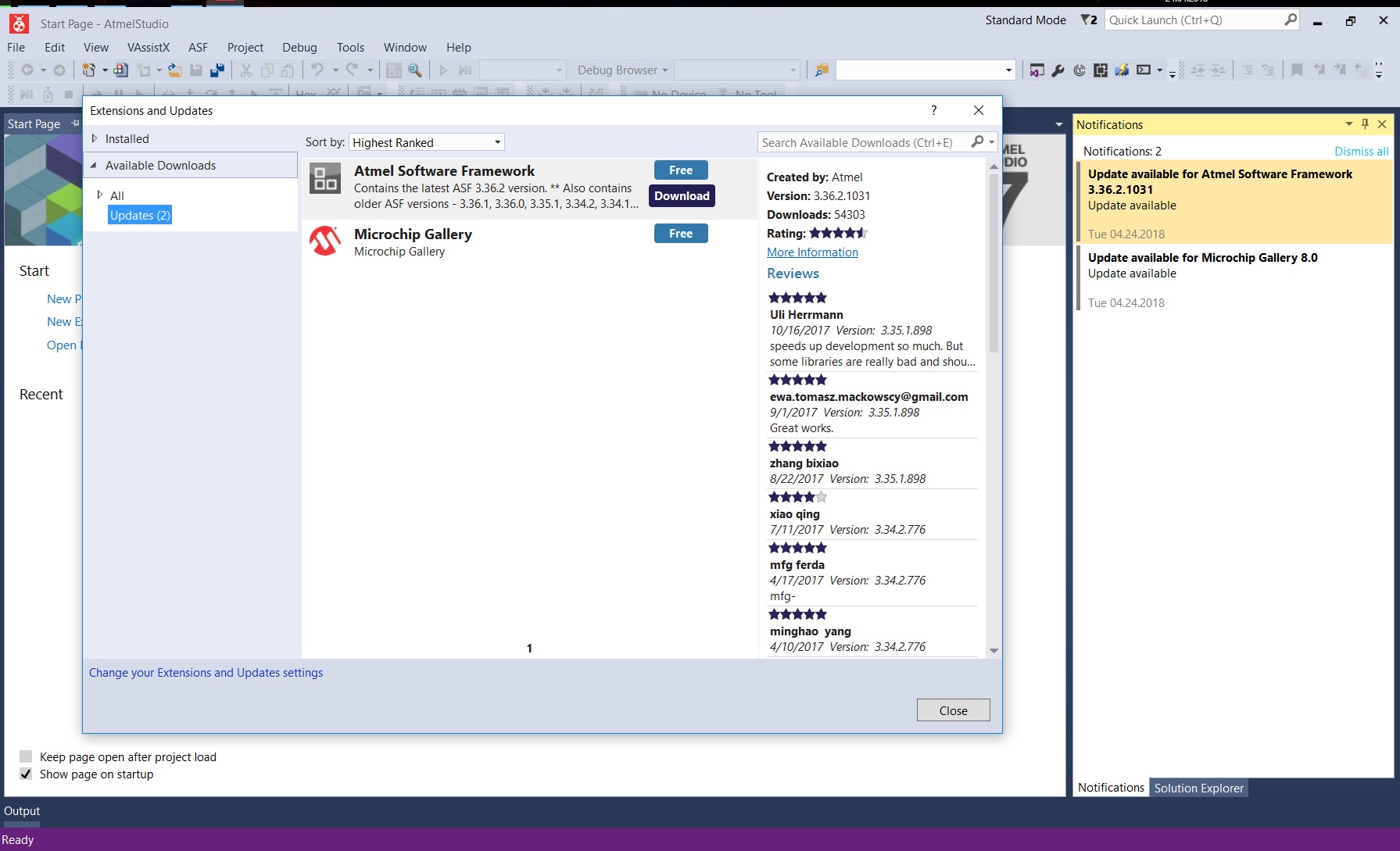The width and height of the screenshot is (1400, 851).
Task: Open the ASF menu
Action: (198, 47)
